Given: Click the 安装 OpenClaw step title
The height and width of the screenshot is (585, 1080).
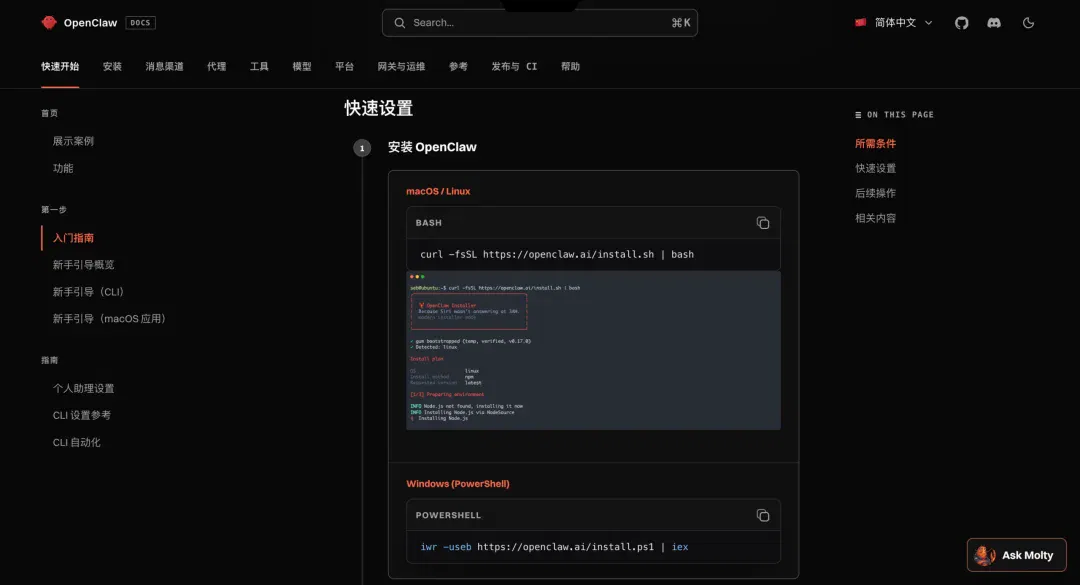Looking at the screenshot, I should [x=432, y=147].
